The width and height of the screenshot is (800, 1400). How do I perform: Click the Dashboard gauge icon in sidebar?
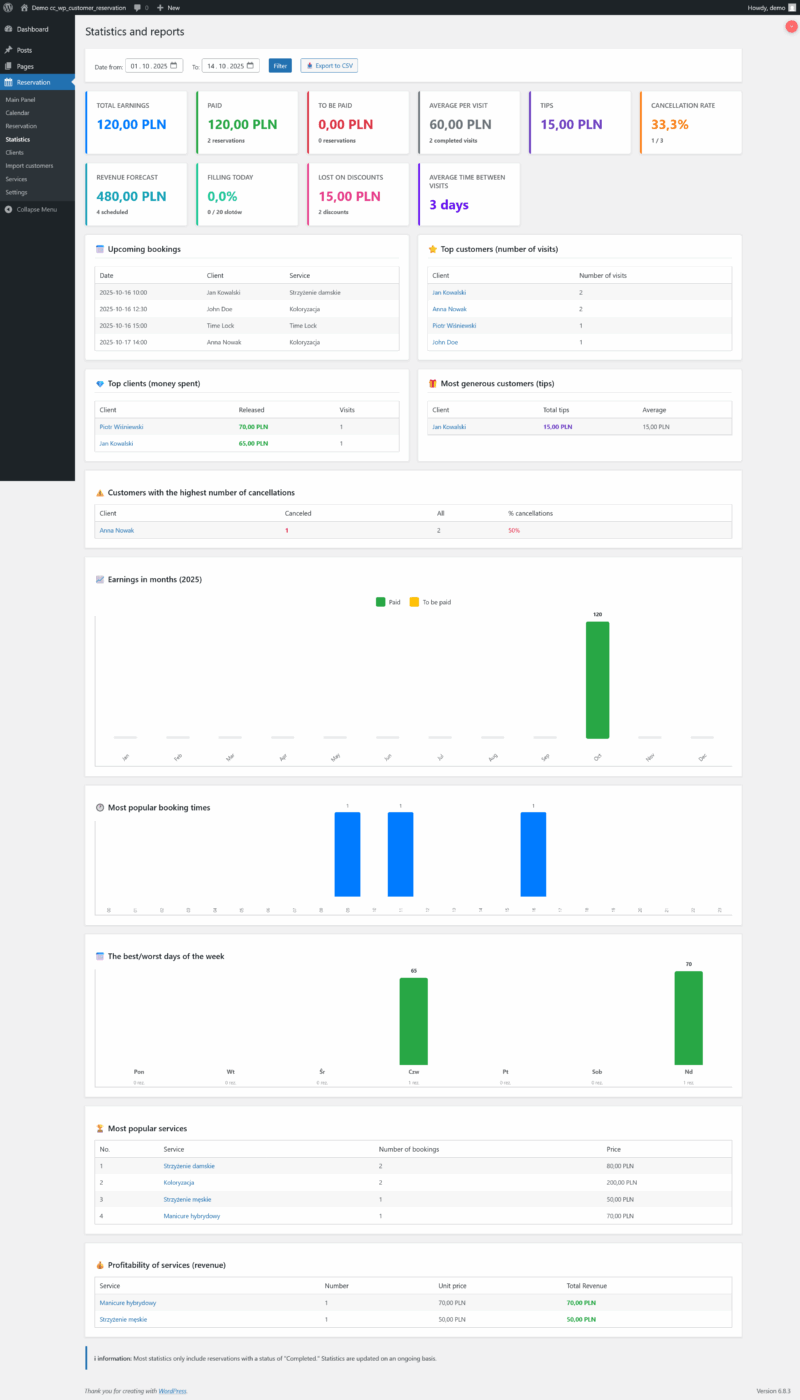pos(8,29)
